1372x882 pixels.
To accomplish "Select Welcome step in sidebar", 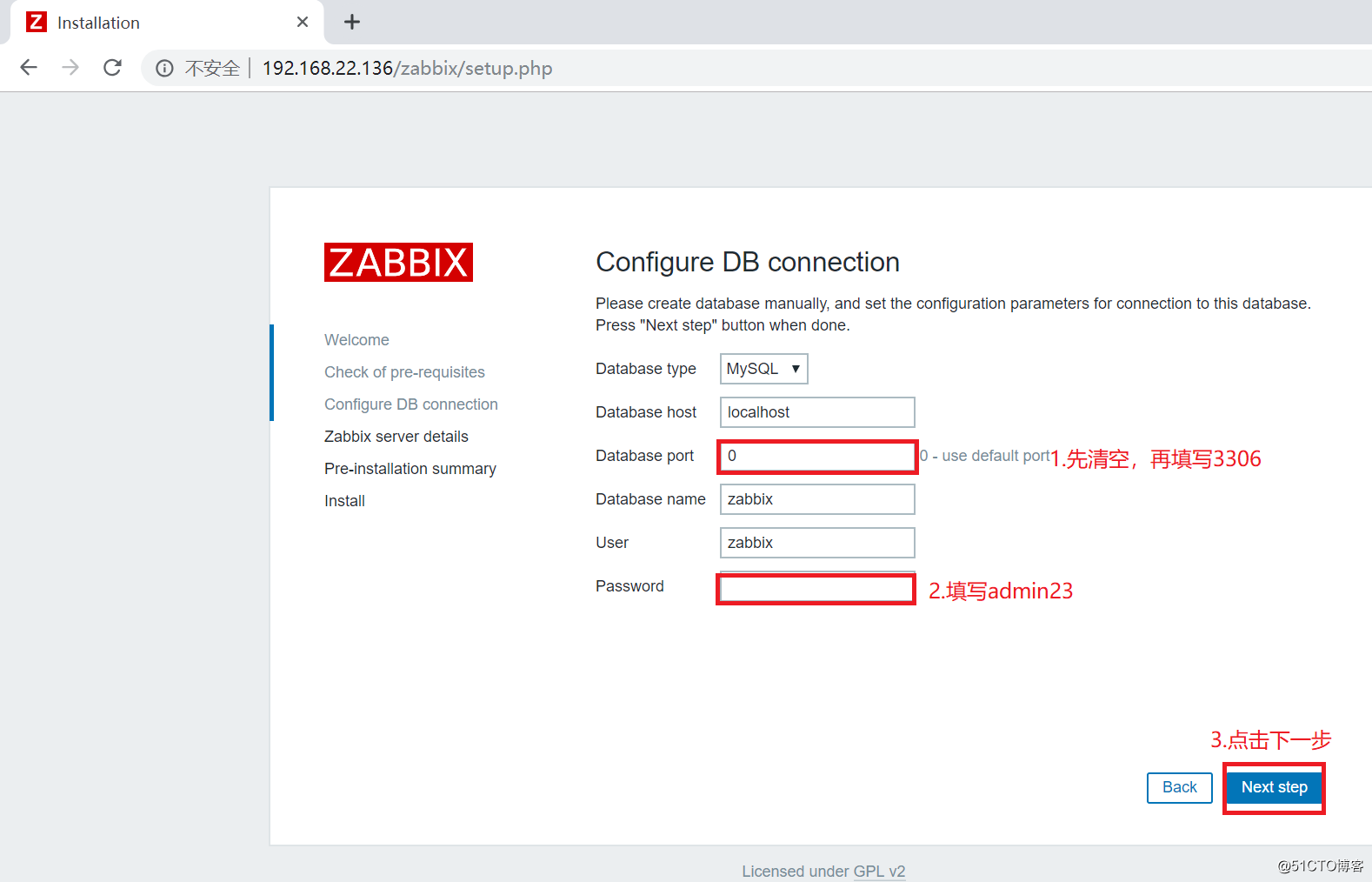I will tap(356, 340).
